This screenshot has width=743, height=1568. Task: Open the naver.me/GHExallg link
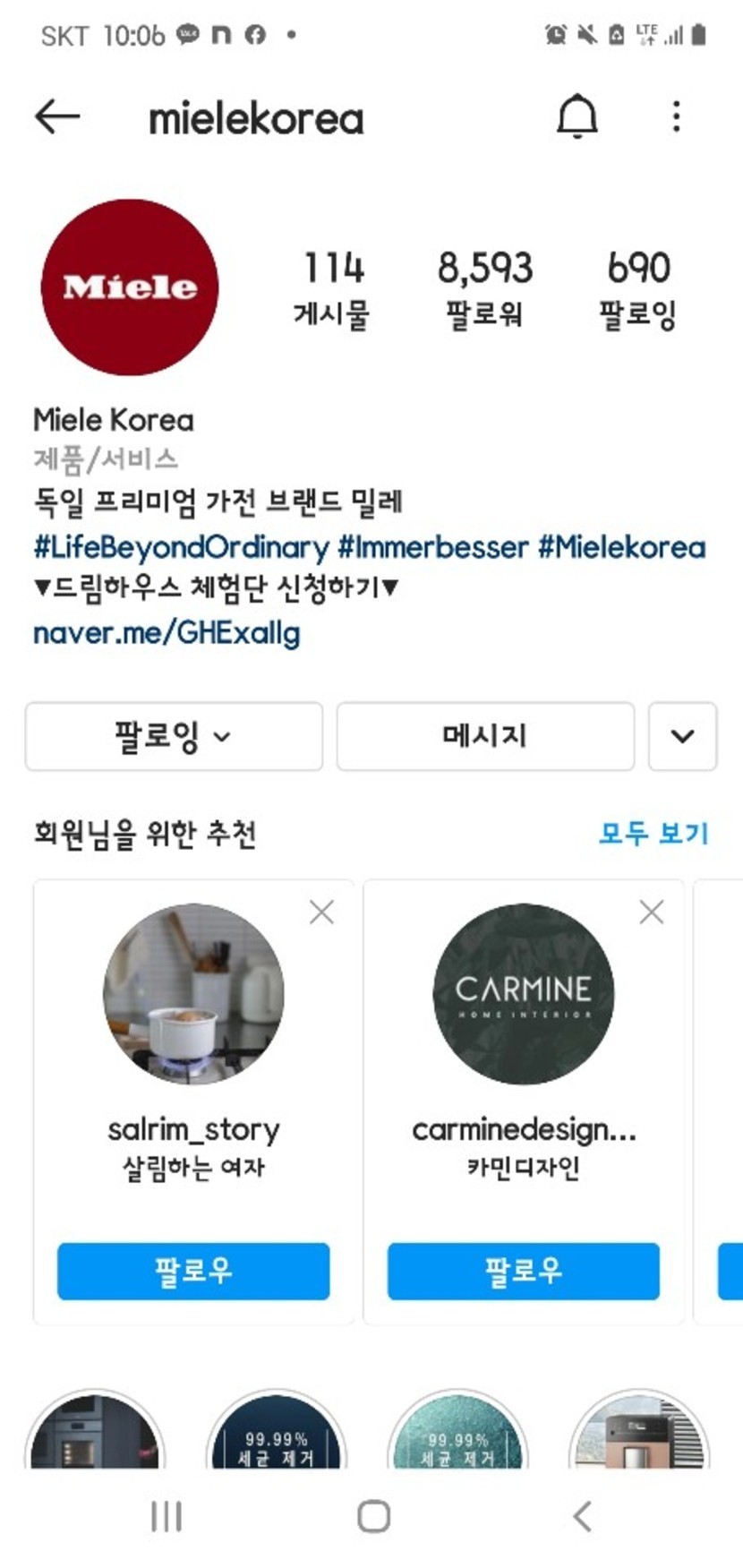[x=167, y=633]
